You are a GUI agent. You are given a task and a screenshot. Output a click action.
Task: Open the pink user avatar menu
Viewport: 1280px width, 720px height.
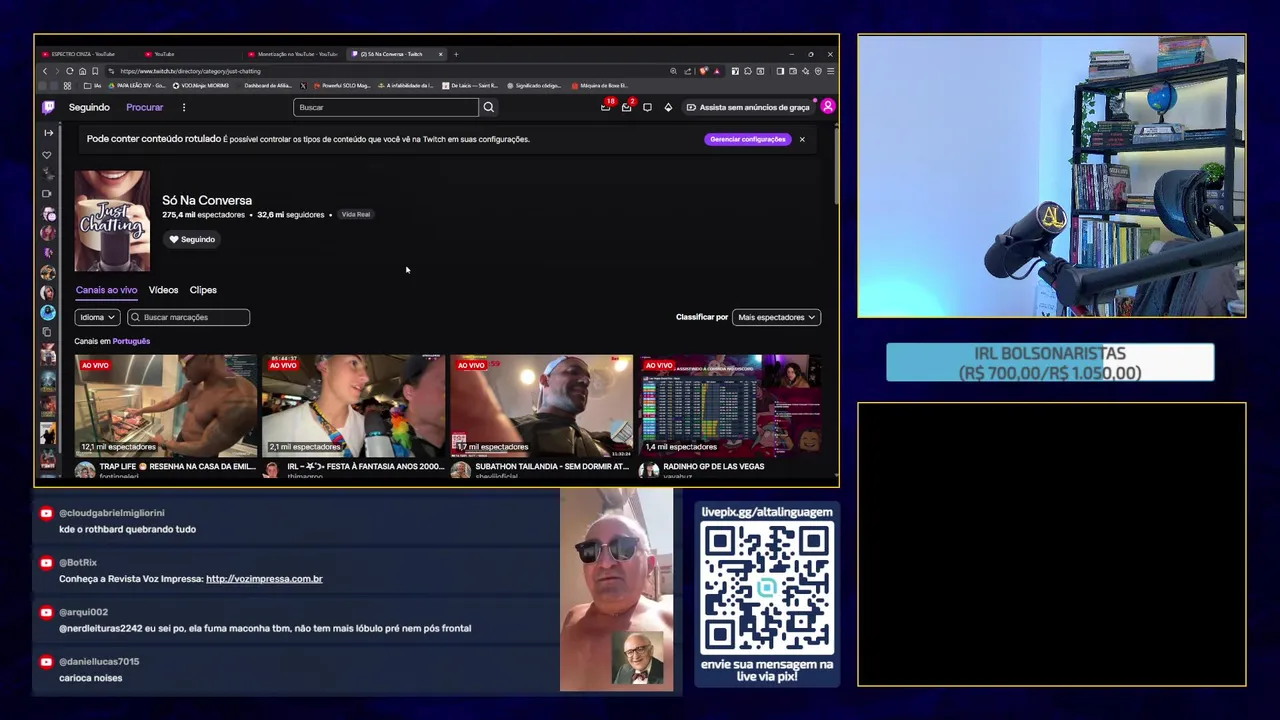point(827,106)
